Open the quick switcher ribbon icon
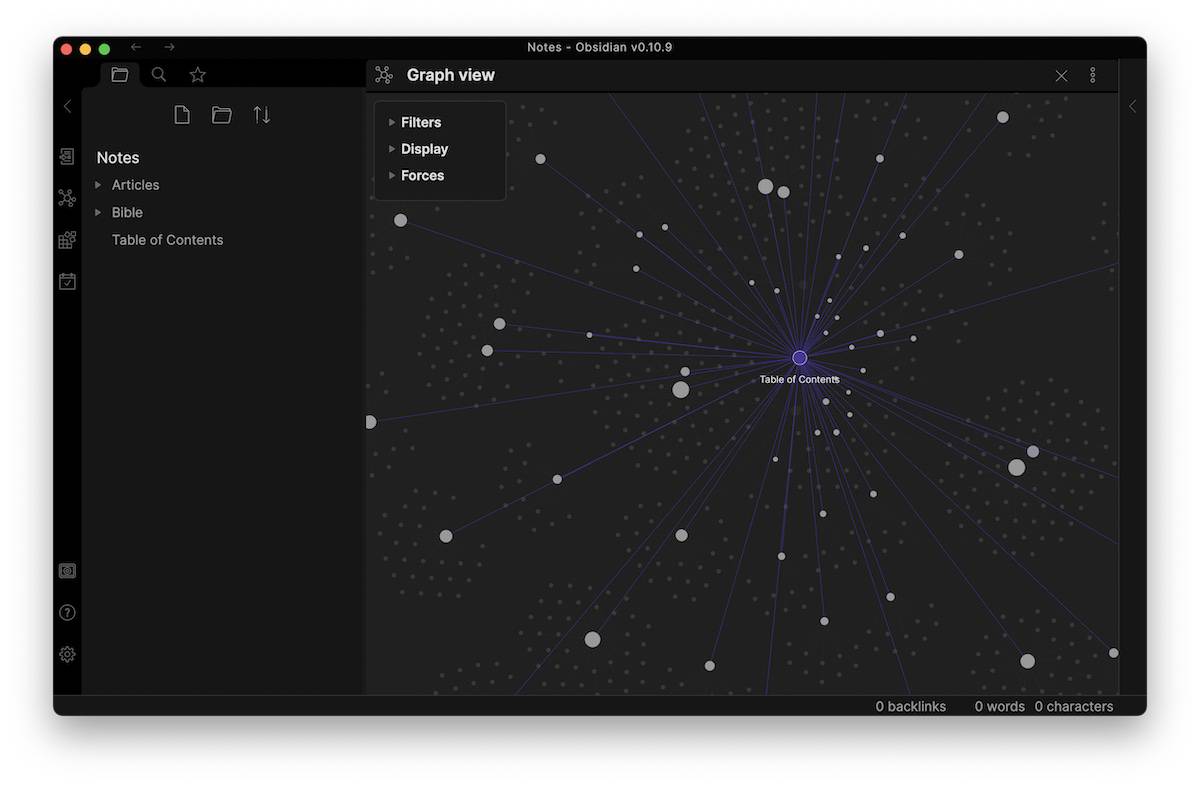1200x786 pixels. [x=67, y=157]
